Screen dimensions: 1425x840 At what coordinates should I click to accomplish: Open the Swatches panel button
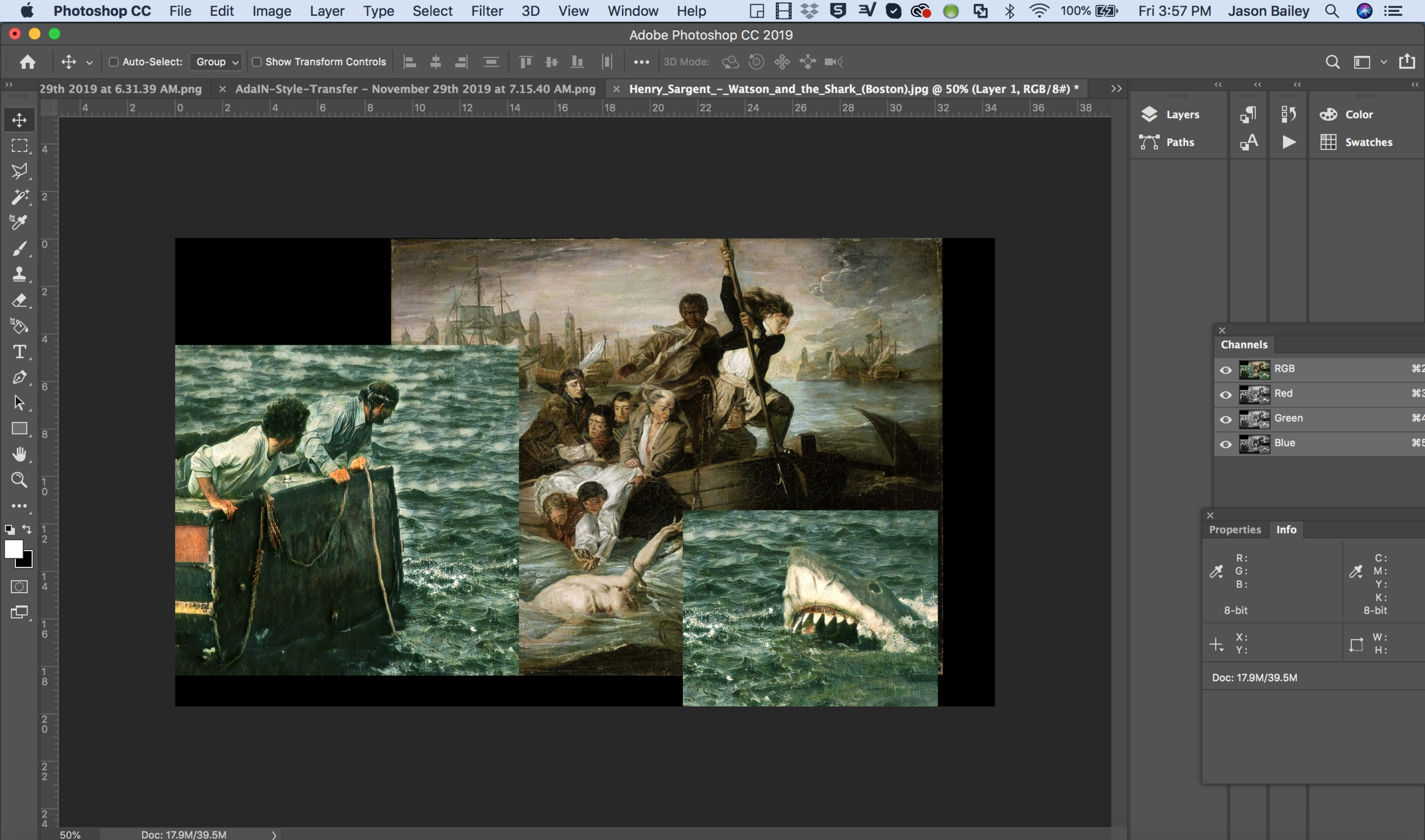(1356, 142)
